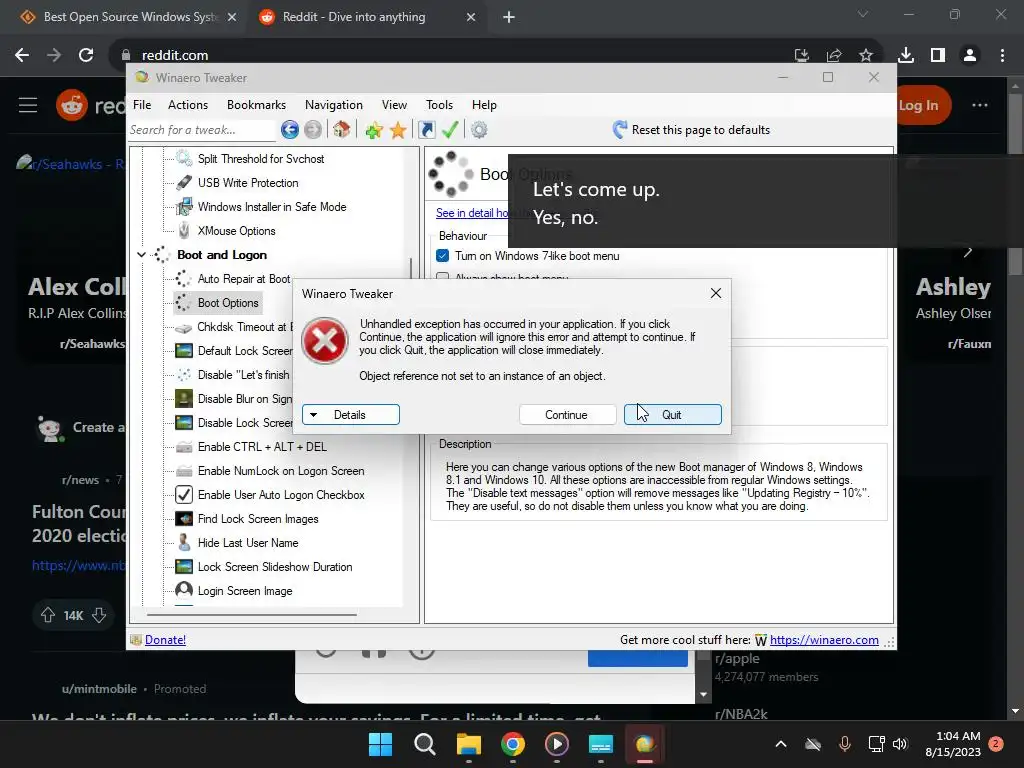Select Enable CTRL + ALT + DEL item
This screenshot has width=1024, height=768.
262,447
